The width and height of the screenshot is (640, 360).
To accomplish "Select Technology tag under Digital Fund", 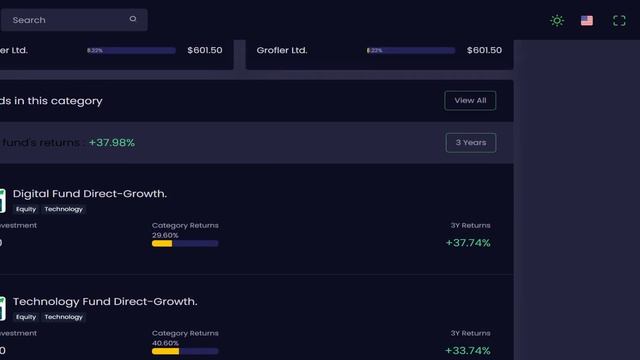I will click(64, 209).
